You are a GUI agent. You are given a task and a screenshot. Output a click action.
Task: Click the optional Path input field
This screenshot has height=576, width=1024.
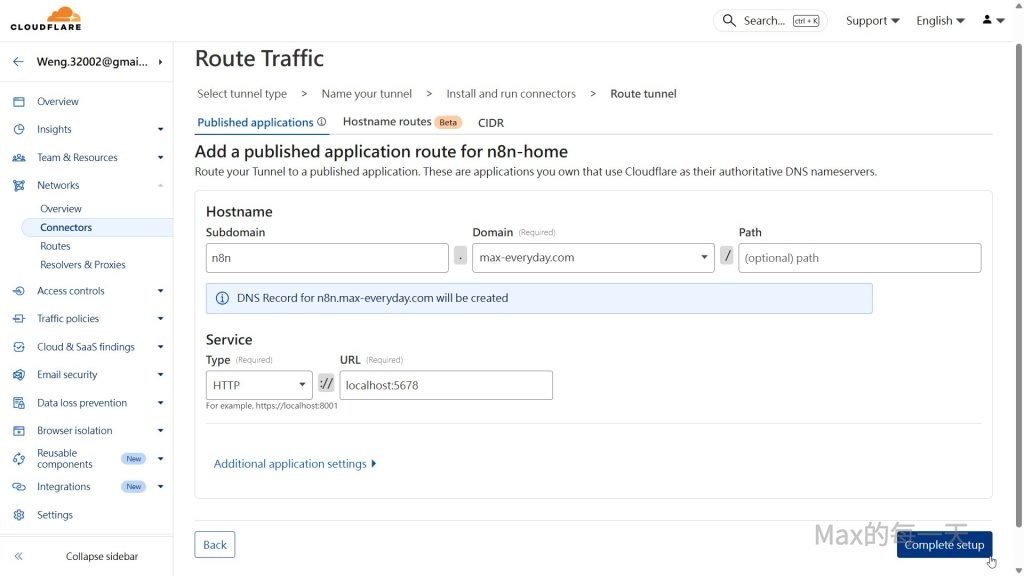[x=859, y=258]
